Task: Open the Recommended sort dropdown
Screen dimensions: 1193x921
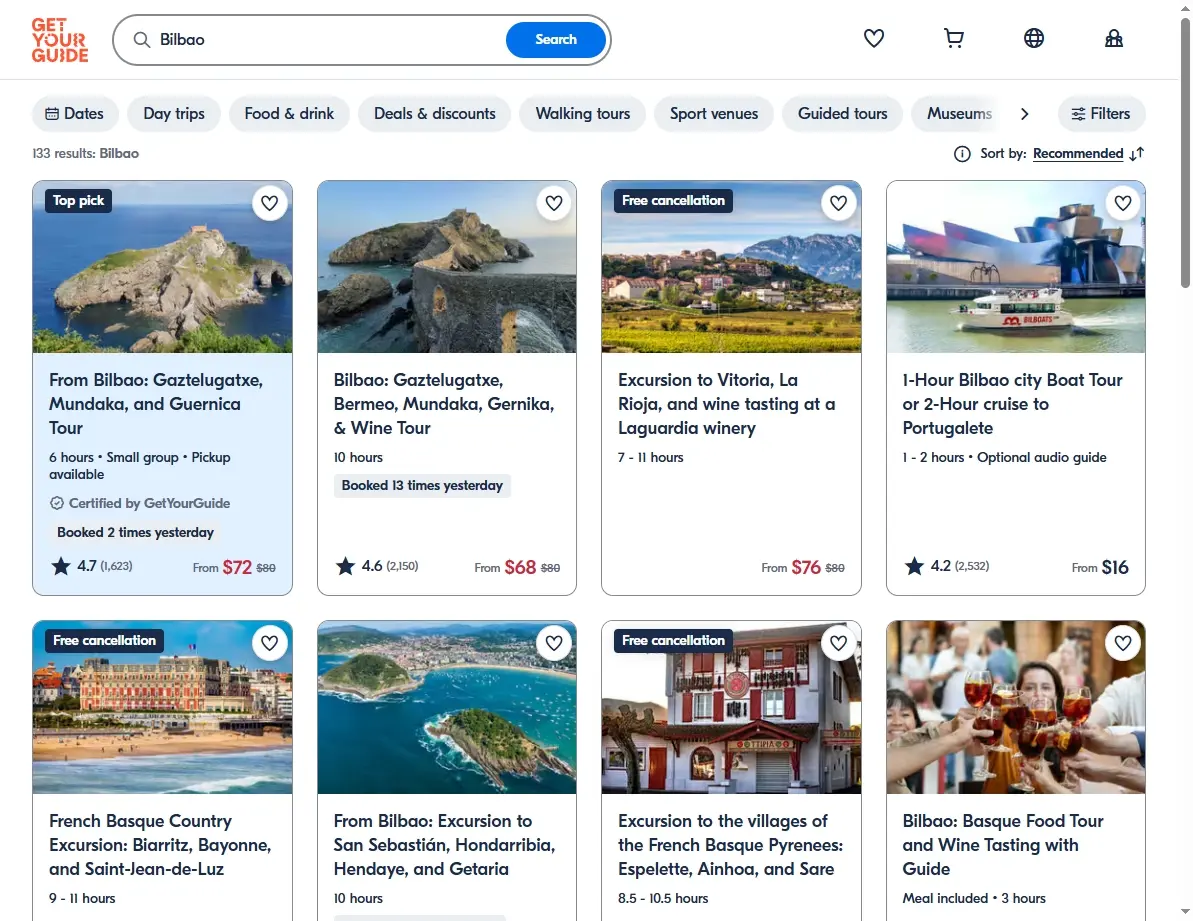Action: pyautogui.click(x=1077, y=154)
